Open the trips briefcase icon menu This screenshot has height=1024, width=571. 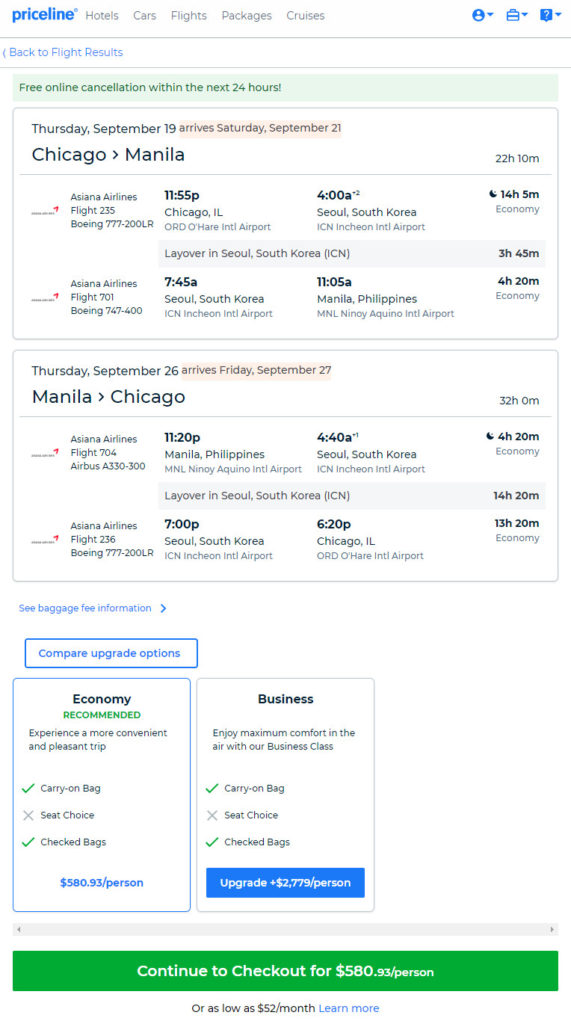point(517,15)
